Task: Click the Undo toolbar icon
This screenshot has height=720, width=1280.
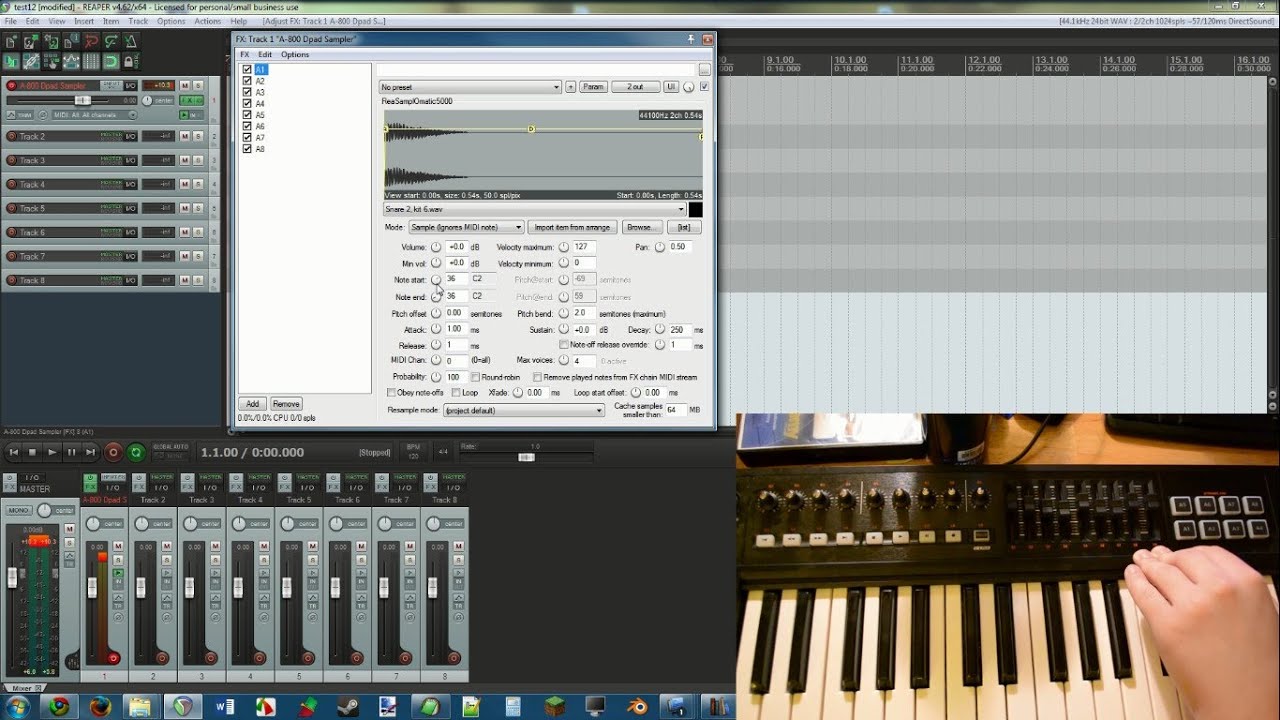Action: click(x=92, y=42)
